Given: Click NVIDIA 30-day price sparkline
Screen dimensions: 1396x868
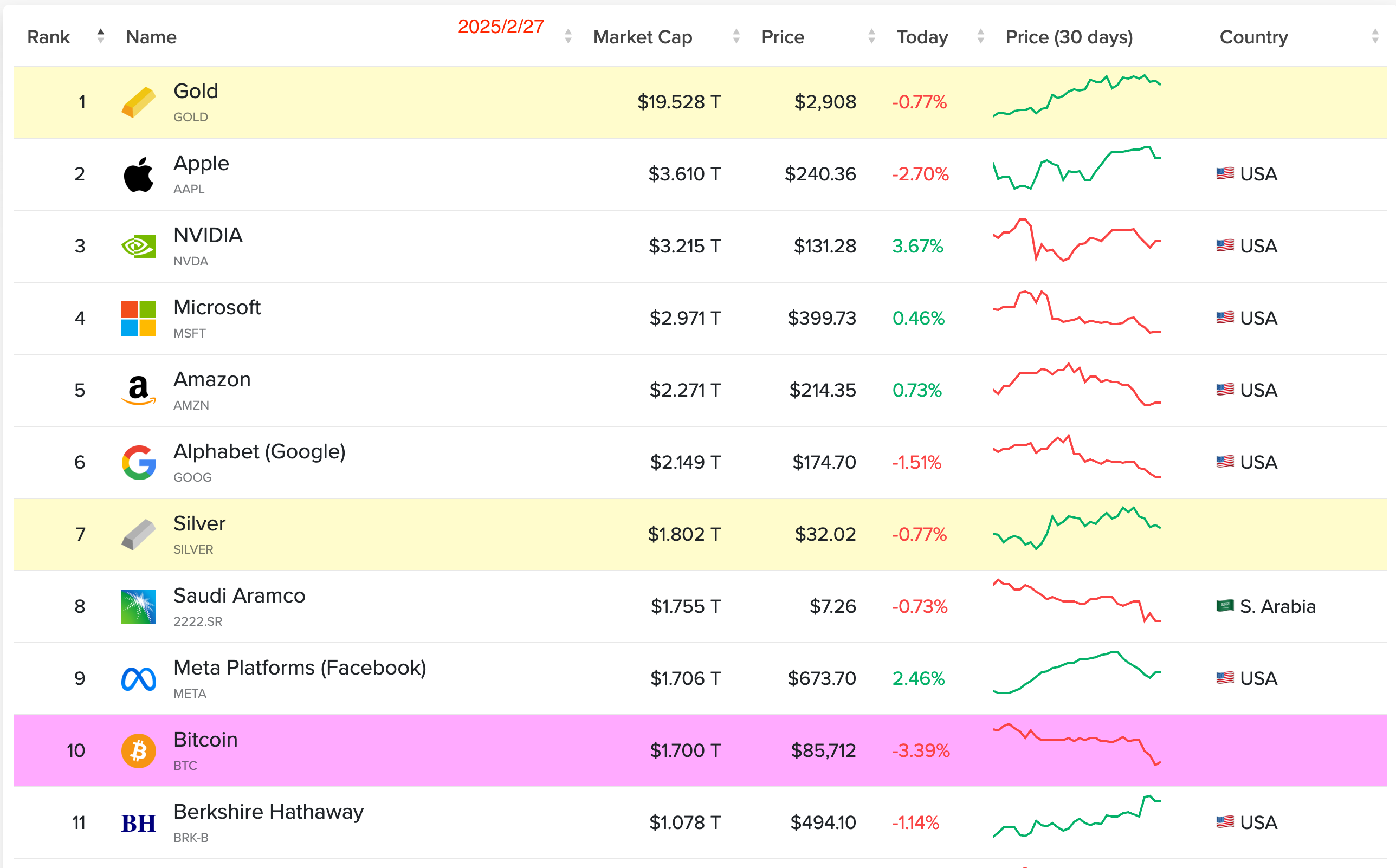Looking at the screenshot, I should point(1077,240).
